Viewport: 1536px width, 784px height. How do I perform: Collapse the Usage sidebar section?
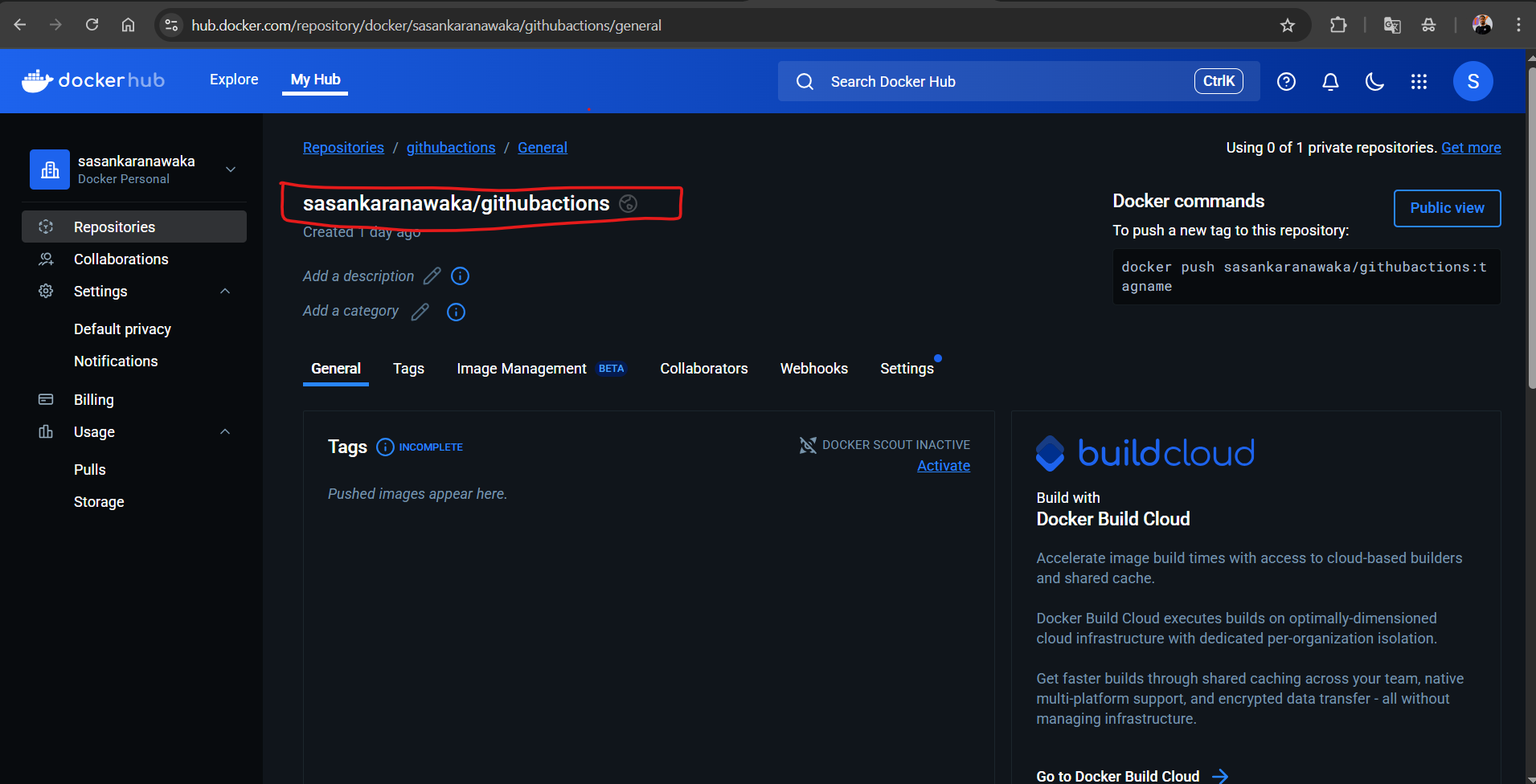pyautogui.click(x=225, y=431)
